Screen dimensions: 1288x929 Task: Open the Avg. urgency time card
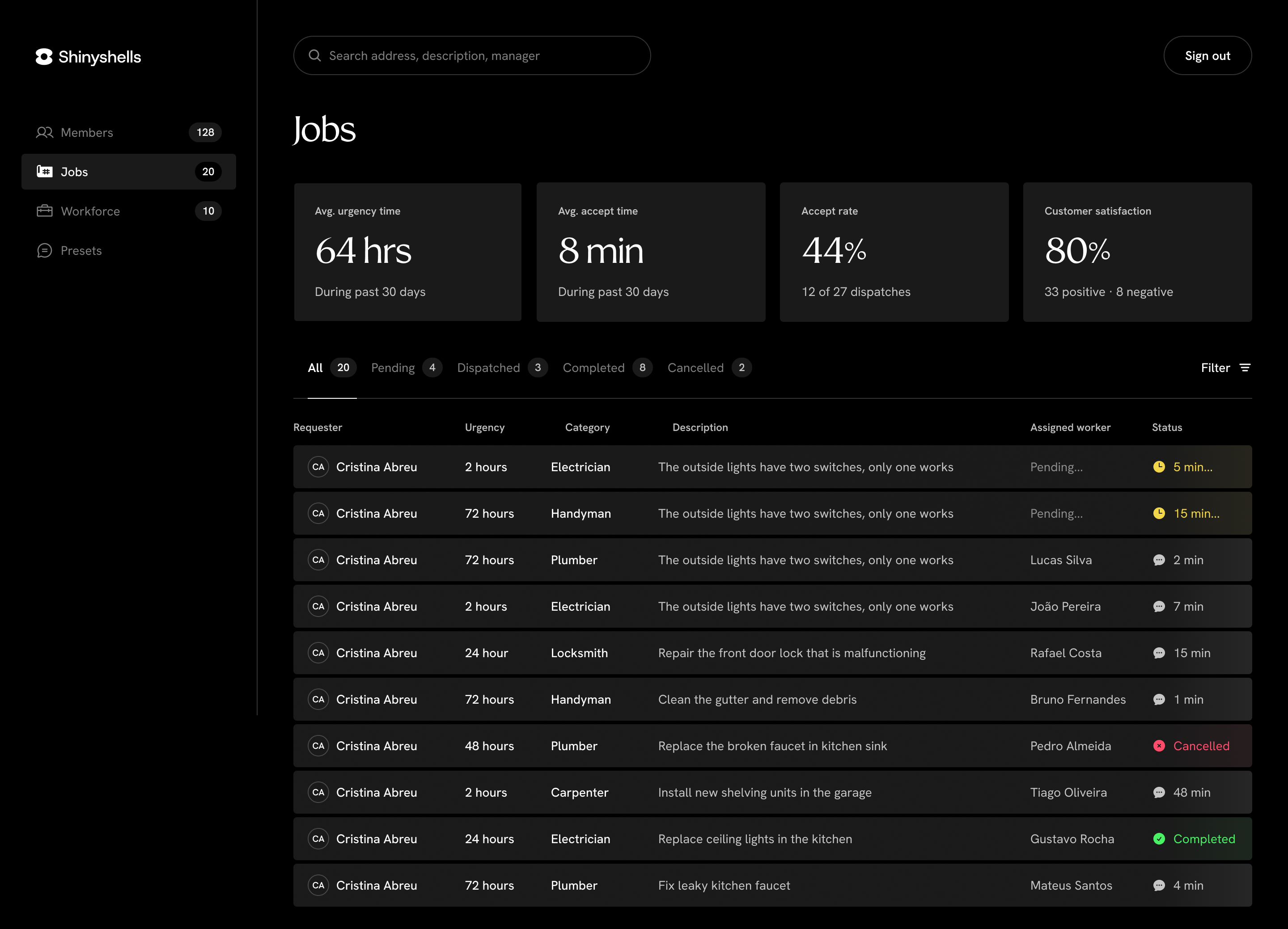point(408,252)
